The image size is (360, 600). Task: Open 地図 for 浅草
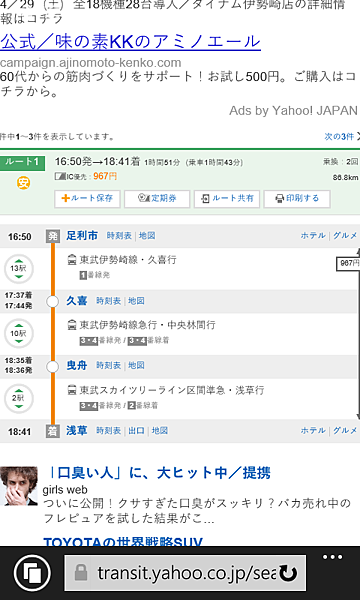[160, 431]
